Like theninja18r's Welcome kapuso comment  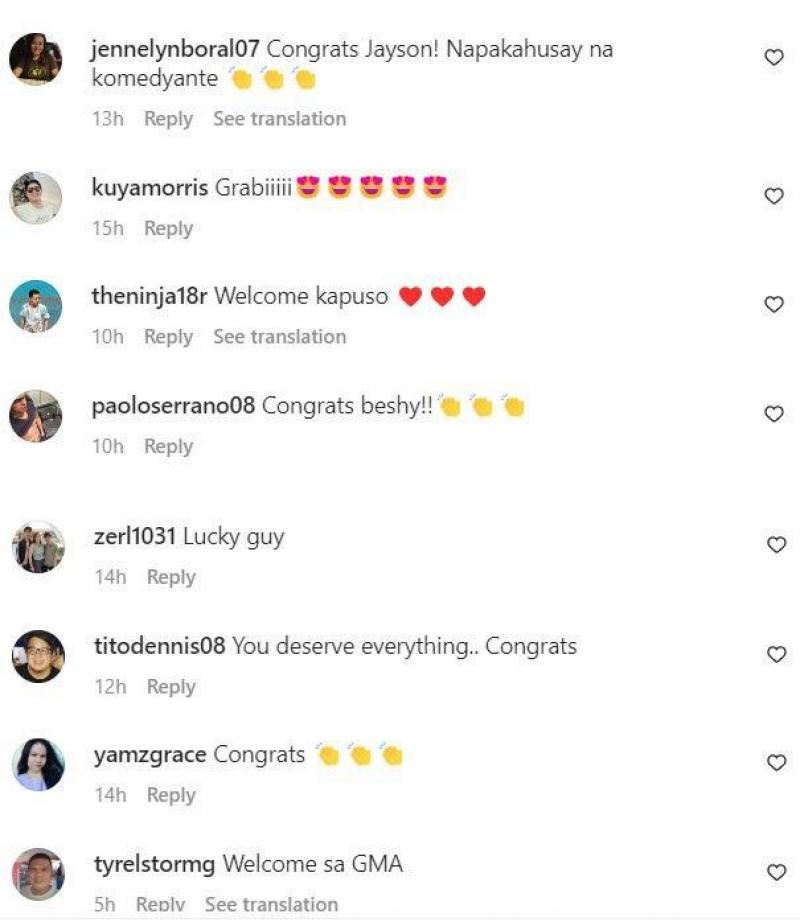[x=774, y=305]
